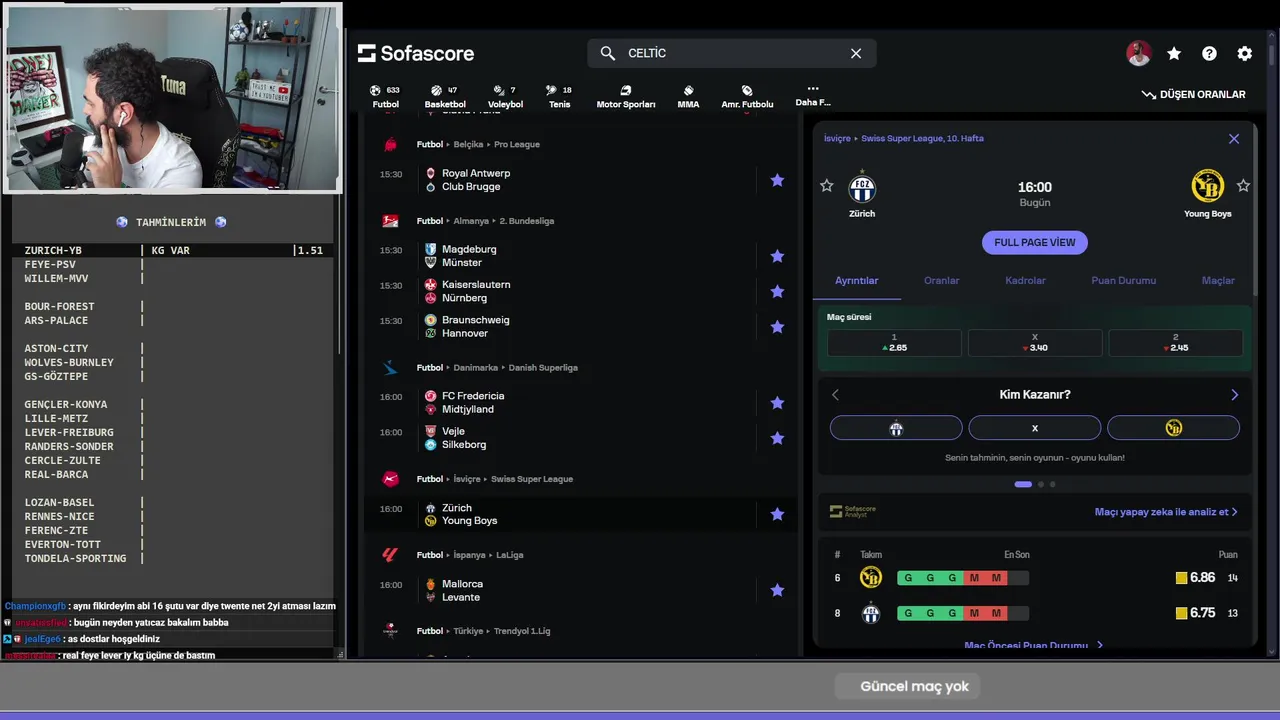
Task: Click the Zürich crest in match panel
Action: (862, 187)
